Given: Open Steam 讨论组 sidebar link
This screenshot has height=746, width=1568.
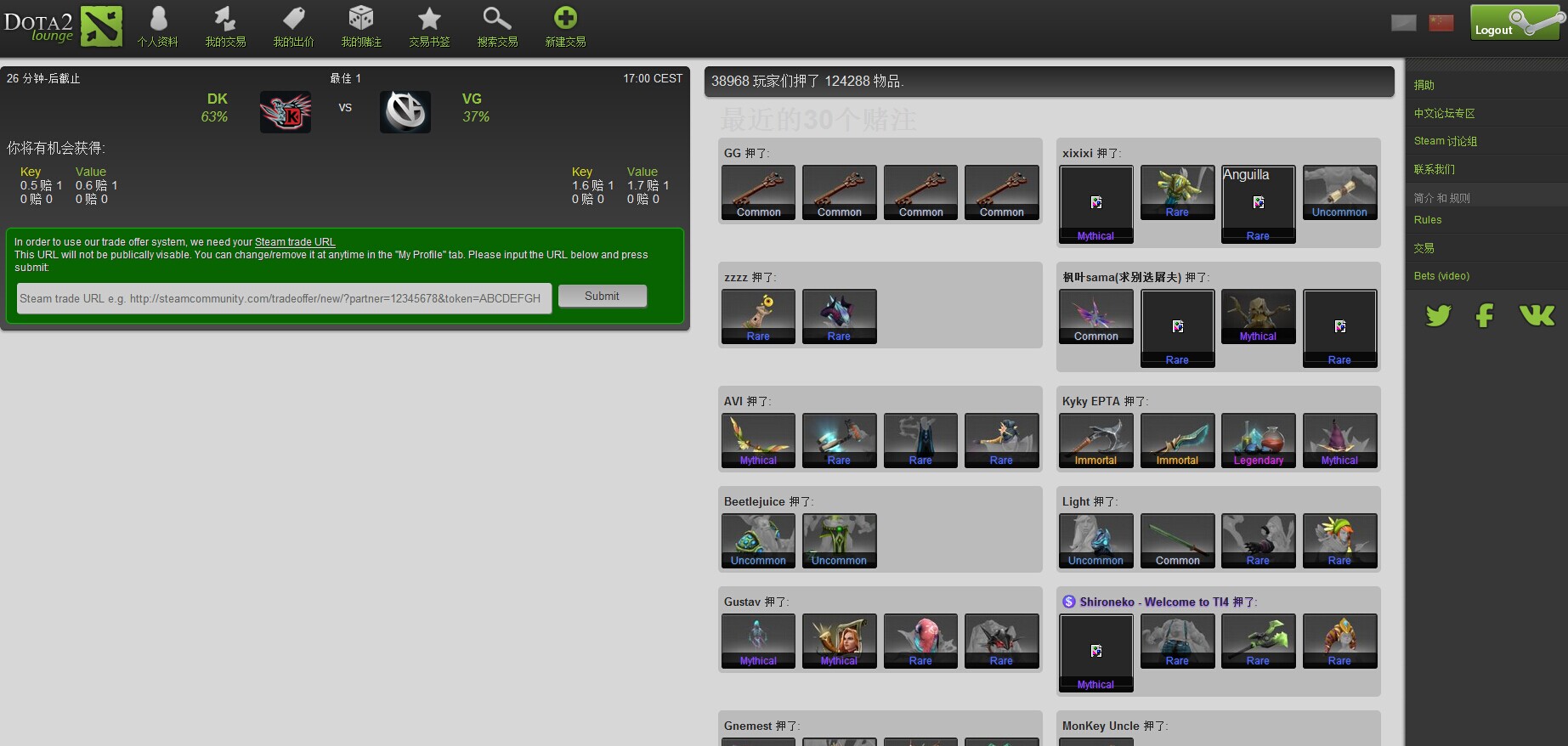Looking at the screenshot, I should point(1445,141).
